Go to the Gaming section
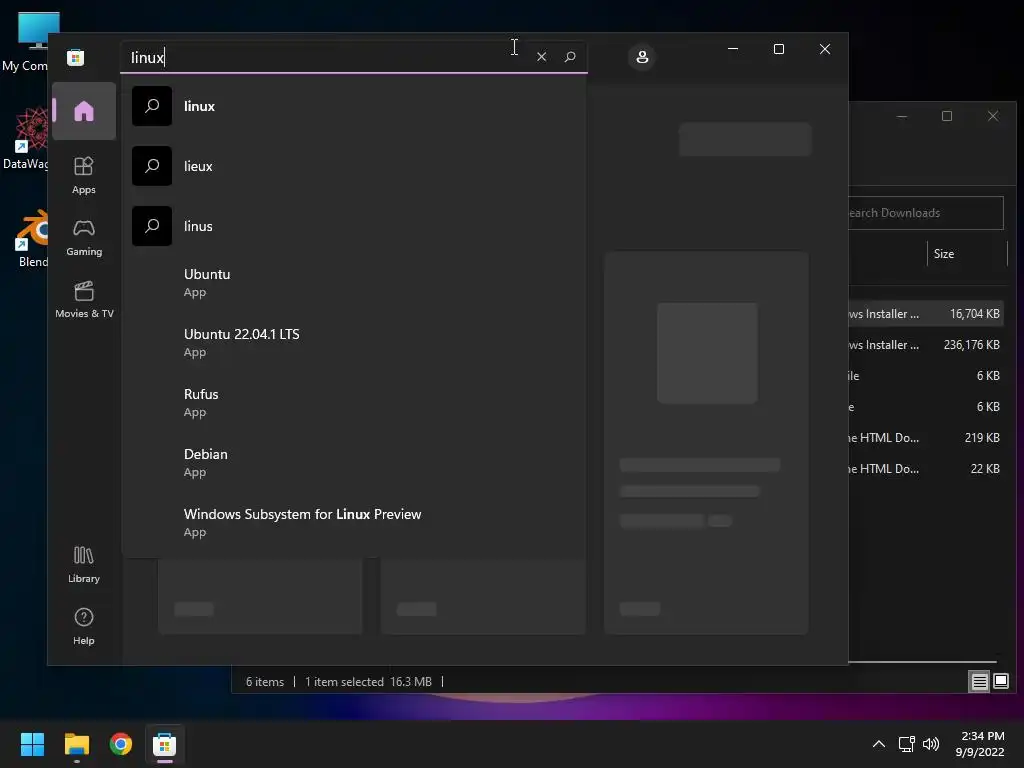1024x768 pixels. (x=84, y=237)
